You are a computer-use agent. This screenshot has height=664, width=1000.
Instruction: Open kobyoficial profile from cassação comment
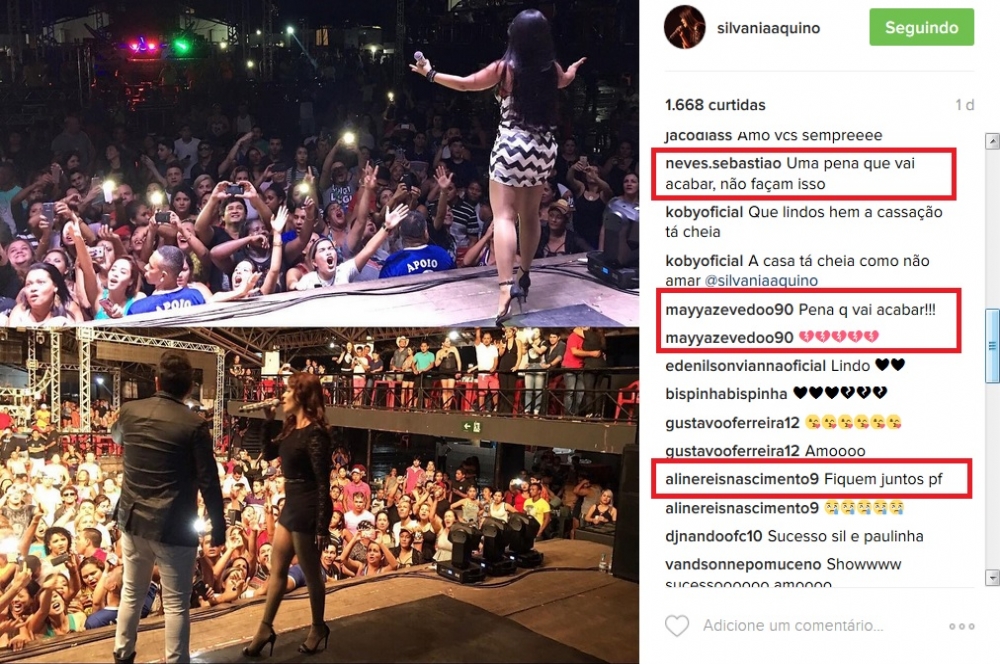click(x=704, y=212)
